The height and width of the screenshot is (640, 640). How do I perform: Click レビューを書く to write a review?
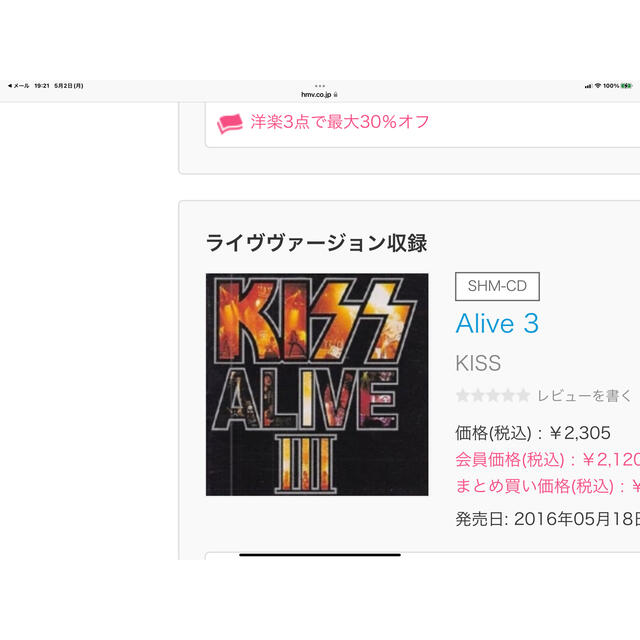[x=584, y=396]
